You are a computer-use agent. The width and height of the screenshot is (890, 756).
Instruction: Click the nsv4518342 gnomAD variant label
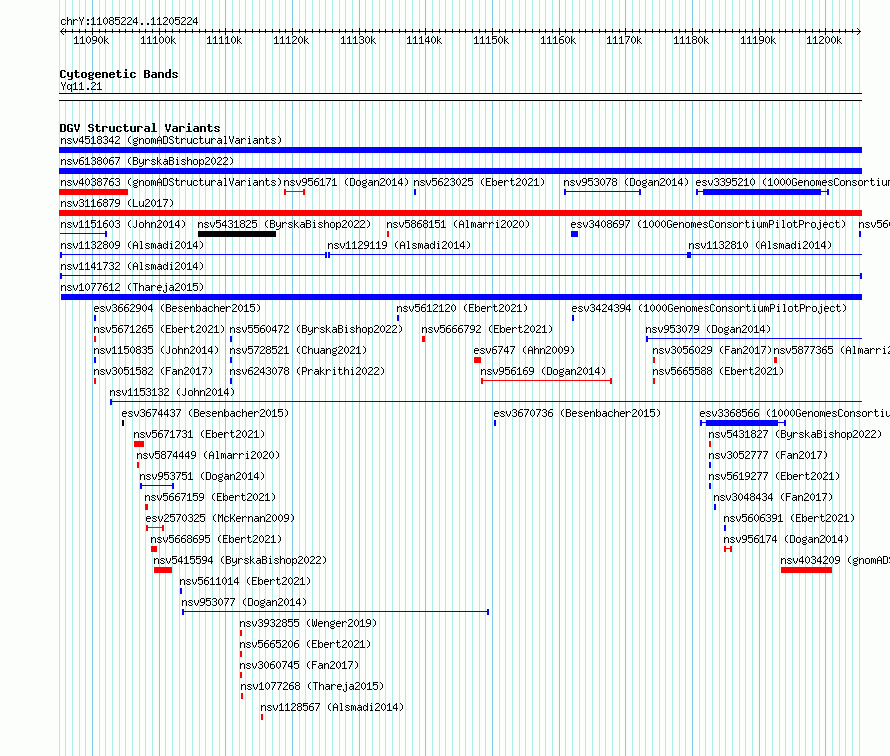171,140
